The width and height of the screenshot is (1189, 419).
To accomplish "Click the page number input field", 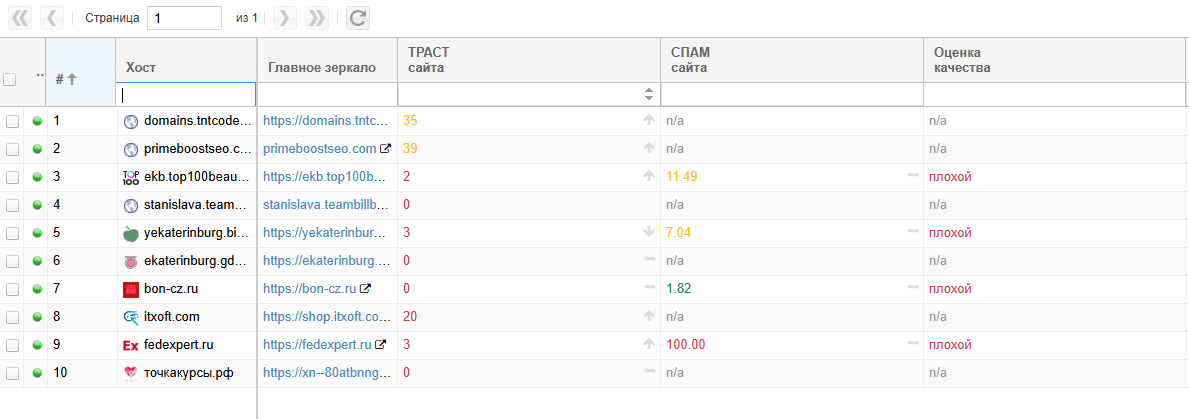I will (x=184, y=18).
